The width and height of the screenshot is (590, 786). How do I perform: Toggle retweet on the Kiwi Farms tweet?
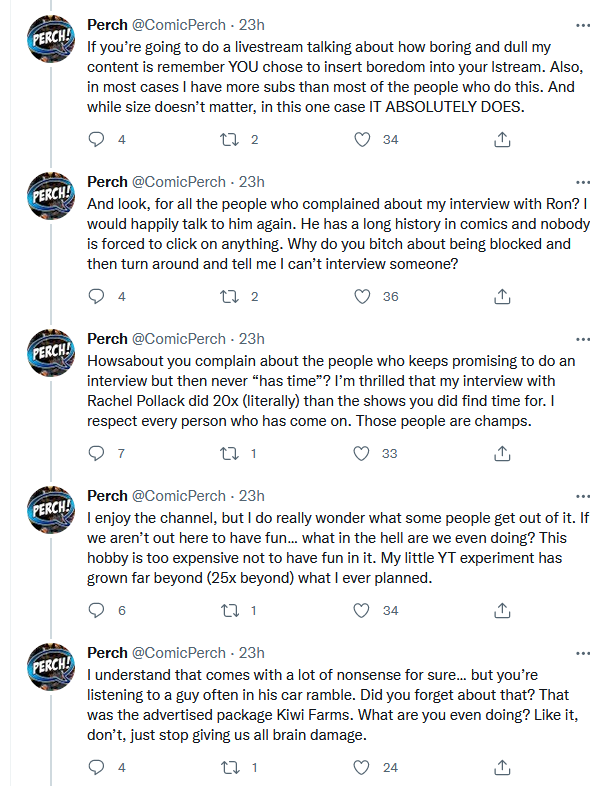point(230,767)
